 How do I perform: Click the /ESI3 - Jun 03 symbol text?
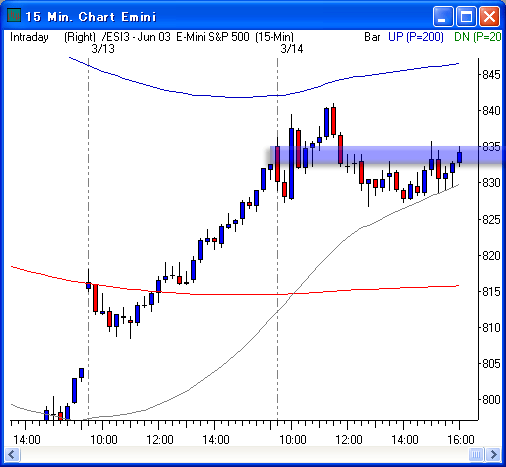tap(136, 37)
